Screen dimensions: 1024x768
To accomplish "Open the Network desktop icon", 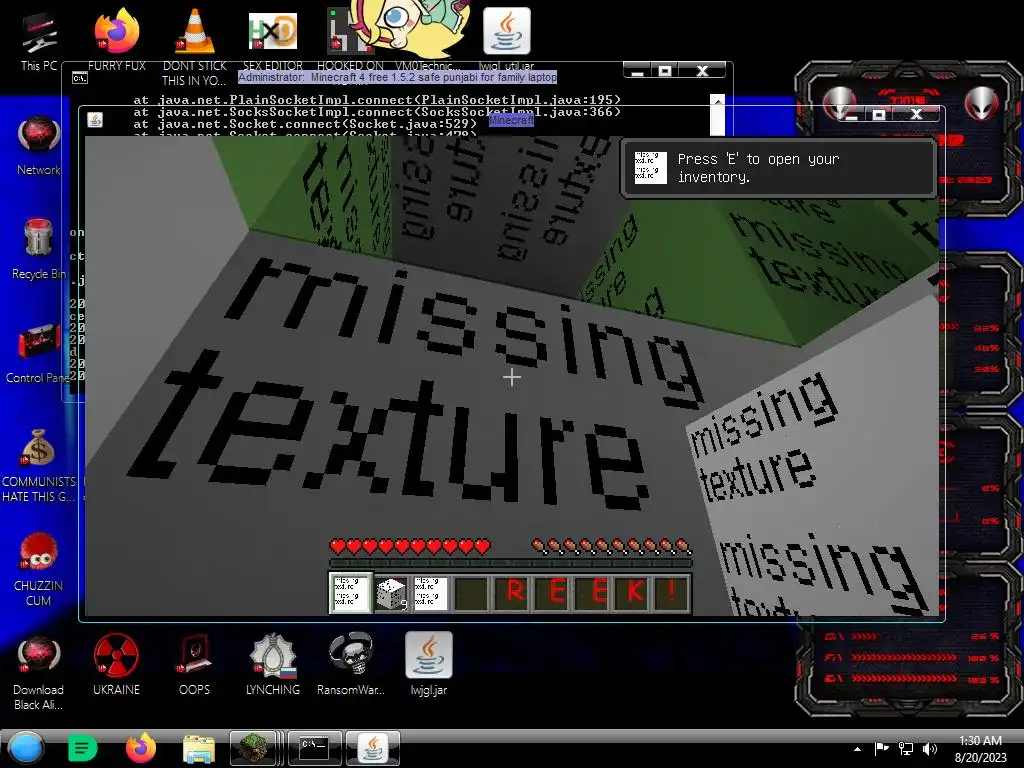I will [x=39, y=145].
